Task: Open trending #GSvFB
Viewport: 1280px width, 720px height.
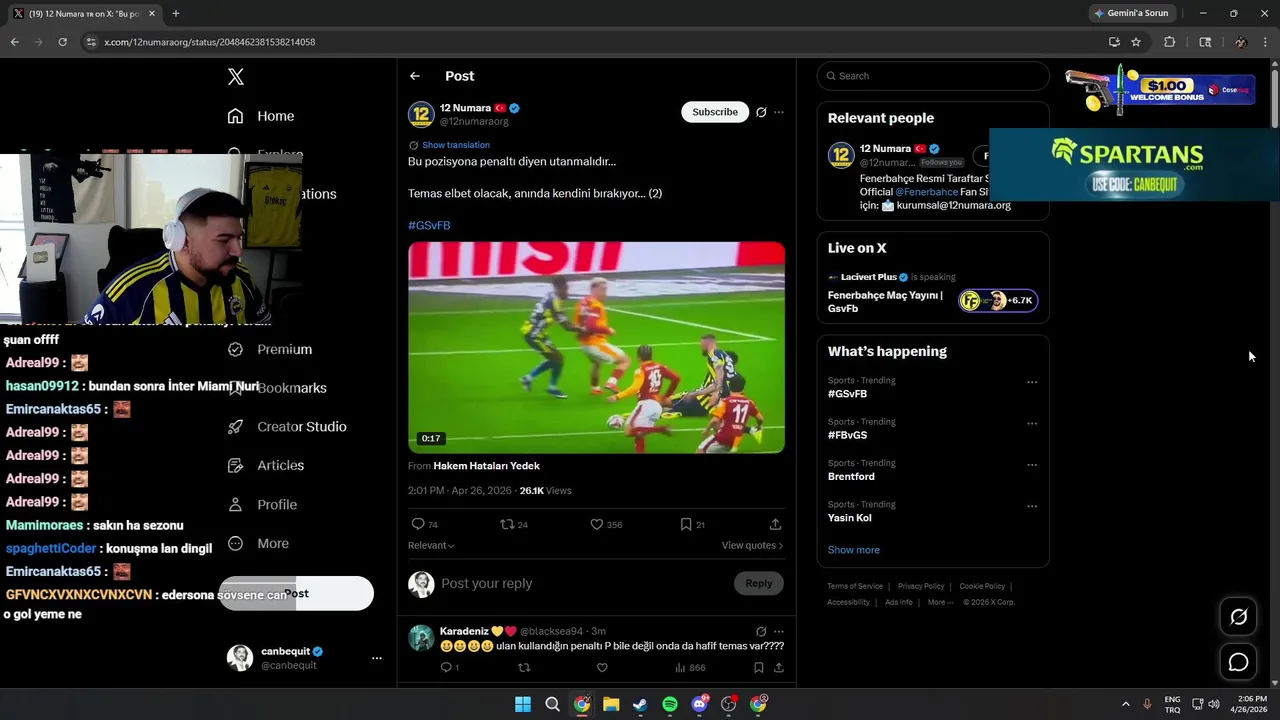Action: pos(847,394)
